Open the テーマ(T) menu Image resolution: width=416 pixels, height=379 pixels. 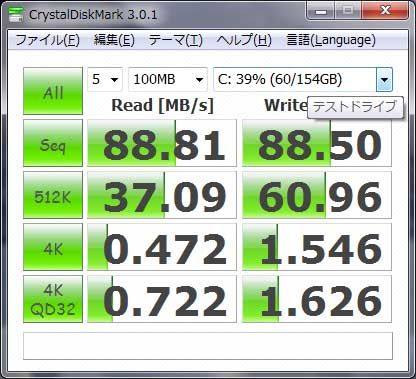176,40
